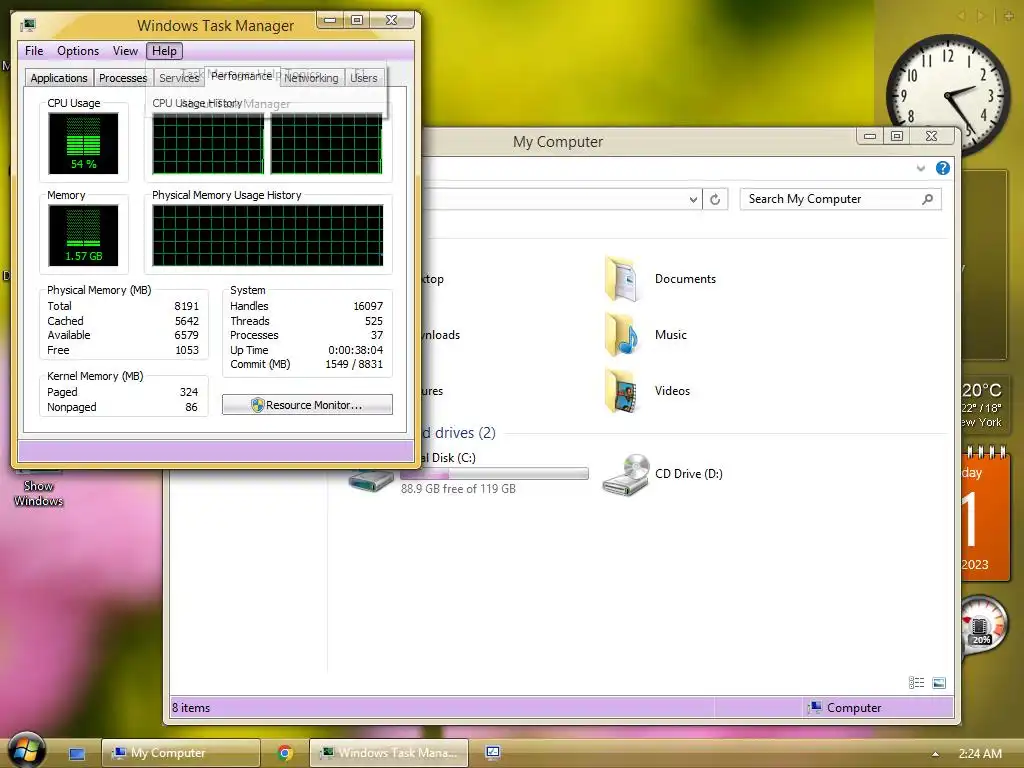This screenshot has width=1024, height=768.
Task: Open the File menu in Task Manager
Action: pyautogui.click(x=34, y=51)
